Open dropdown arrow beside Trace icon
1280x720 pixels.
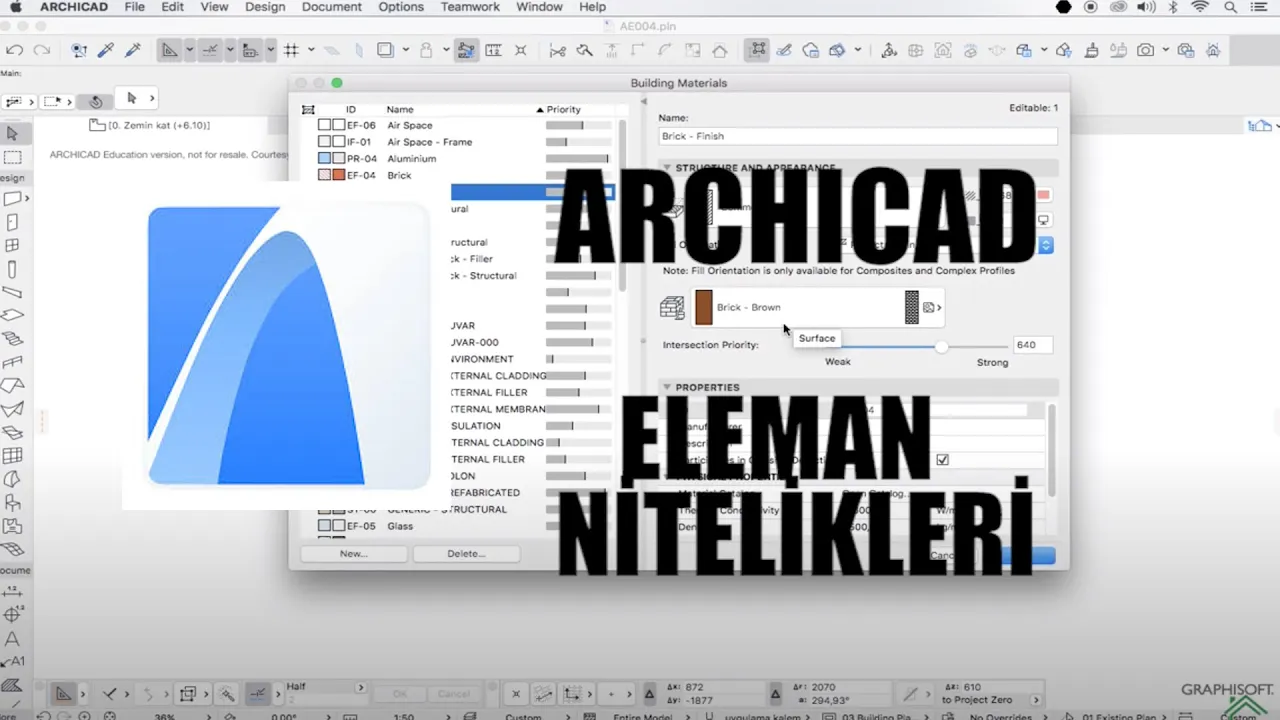pyautogui.click(x=404, y=50)
